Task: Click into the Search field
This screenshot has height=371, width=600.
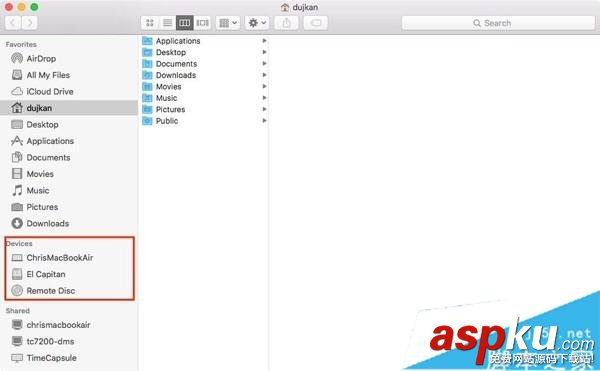Action: [x=498, y=23]
